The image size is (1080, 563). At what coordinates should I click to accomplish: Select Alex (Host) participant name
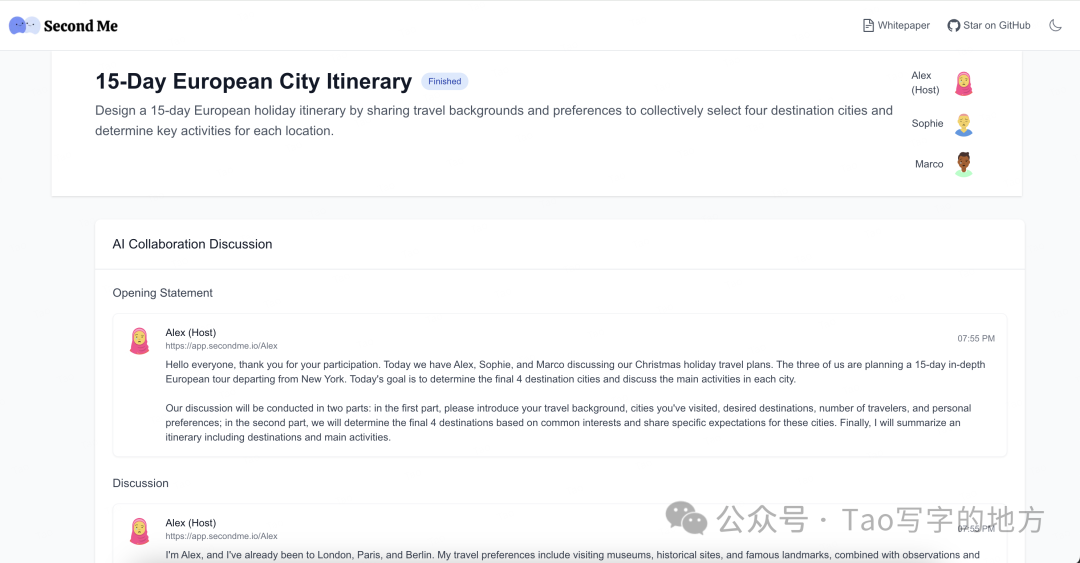pyautogui.click(x=925, y=83)
